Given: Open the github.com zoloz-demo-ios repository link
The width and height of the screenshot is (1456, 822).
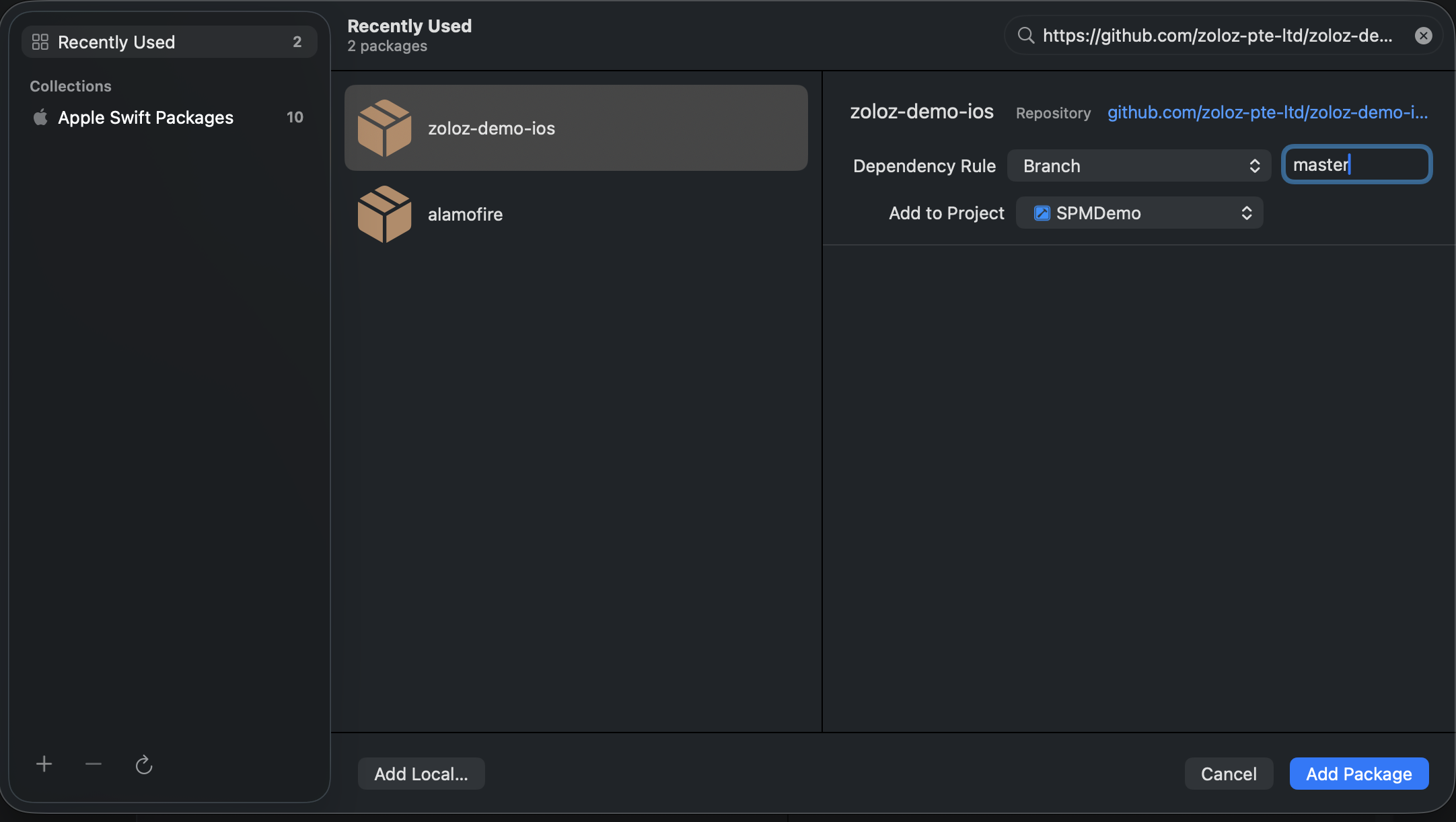Looking at the screenshot, I should coord(1267,112).
